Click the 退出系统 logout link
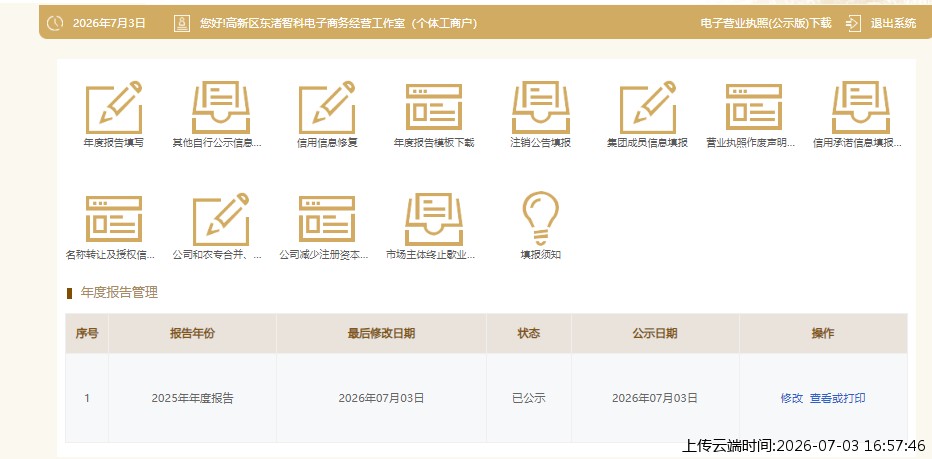Image resolution: width=932 pixels, height=459 pixels. pyautogui.click(x=893, y=23)
